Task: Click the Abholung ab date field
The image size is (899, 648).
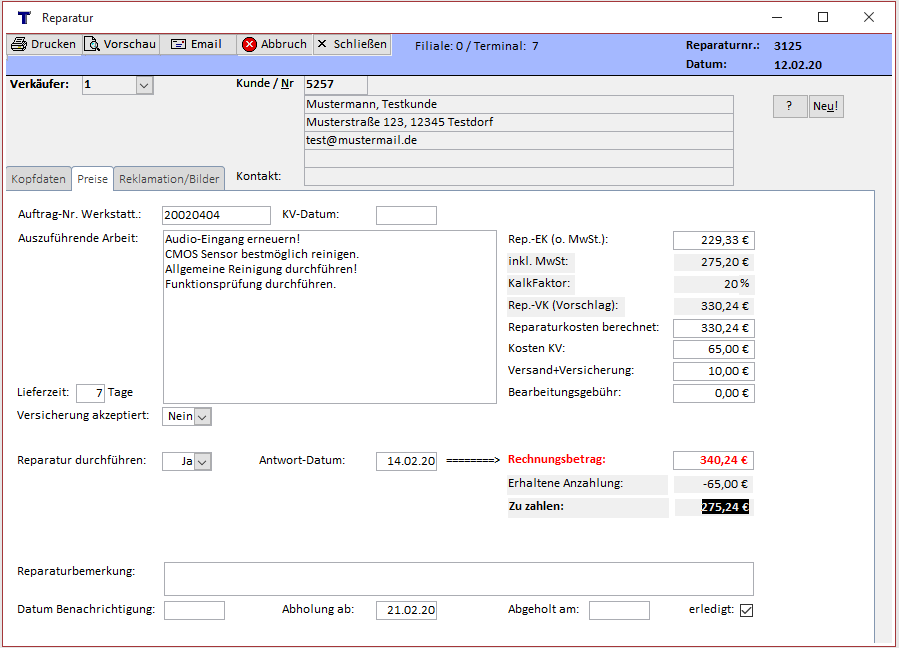Action: pyautogui.click(x=406, y=610)
